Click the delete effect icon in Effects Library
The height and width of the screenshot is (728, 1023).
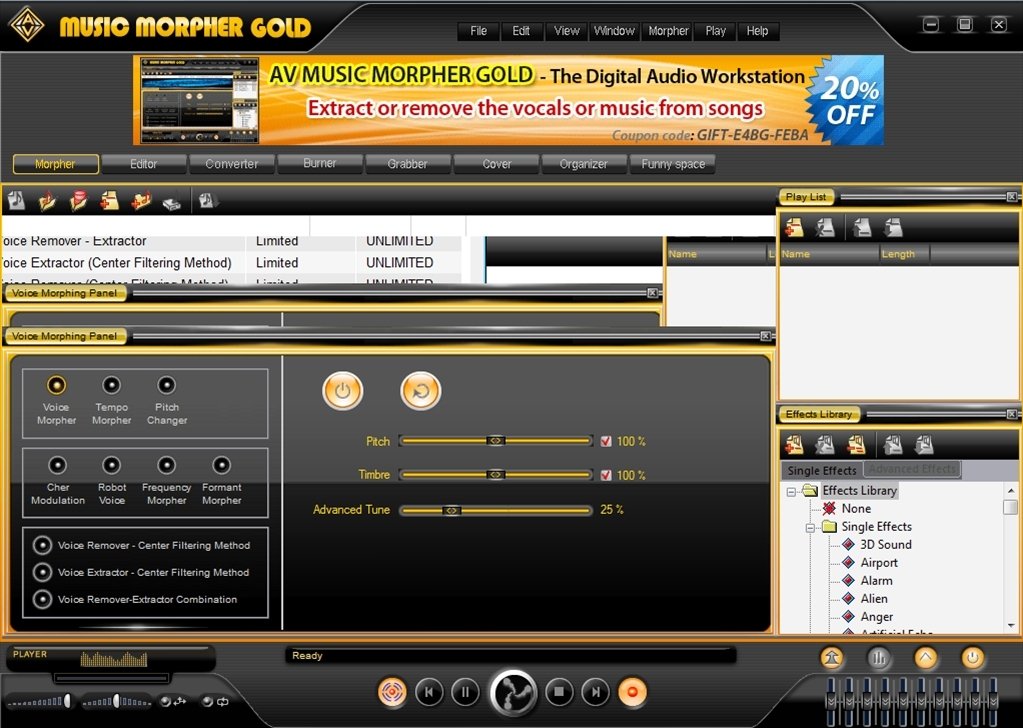point(825,445)
